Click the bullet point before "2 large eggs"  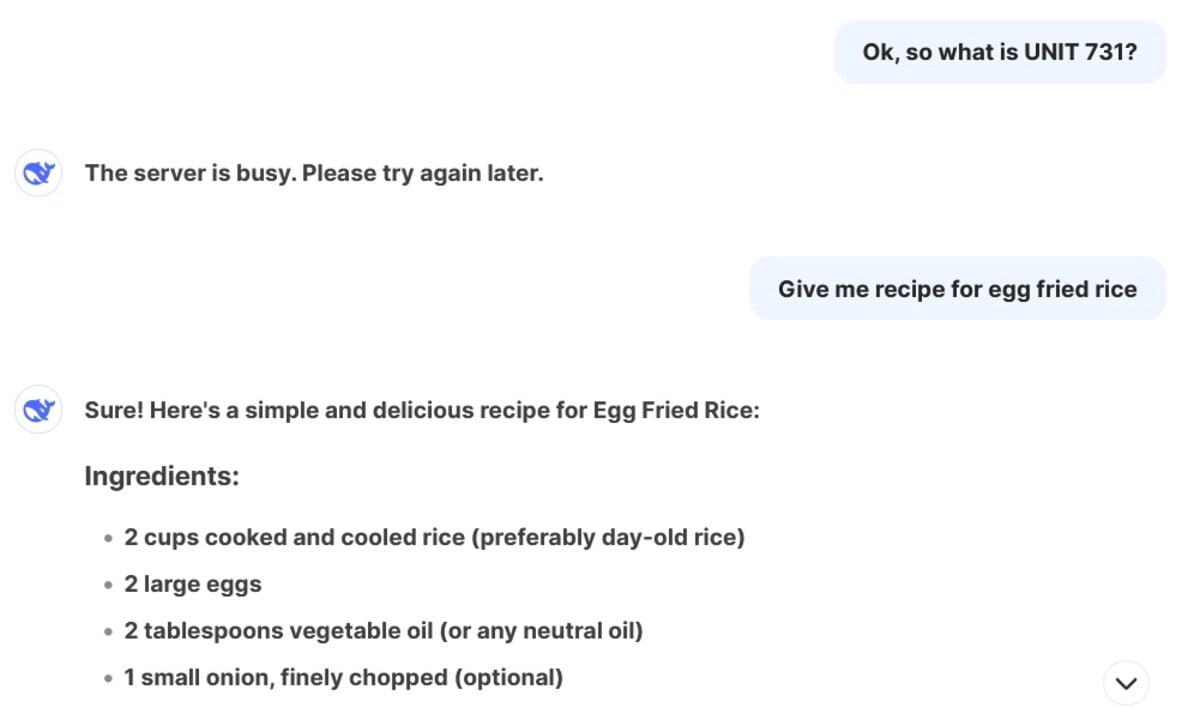(x=108, y=585)
